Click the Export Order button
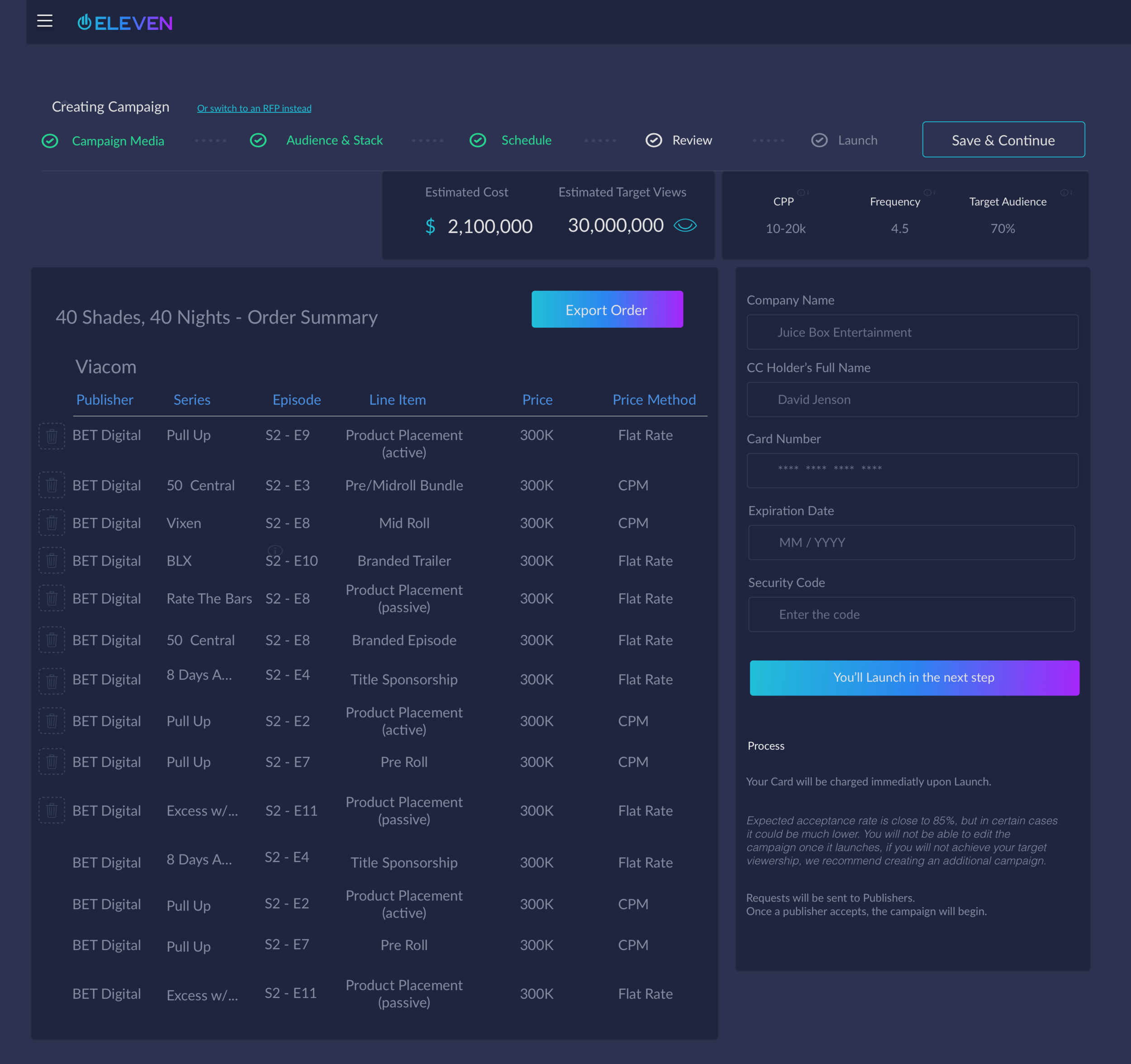This screenshot has width=1131, height=1064. pos(607,310)
